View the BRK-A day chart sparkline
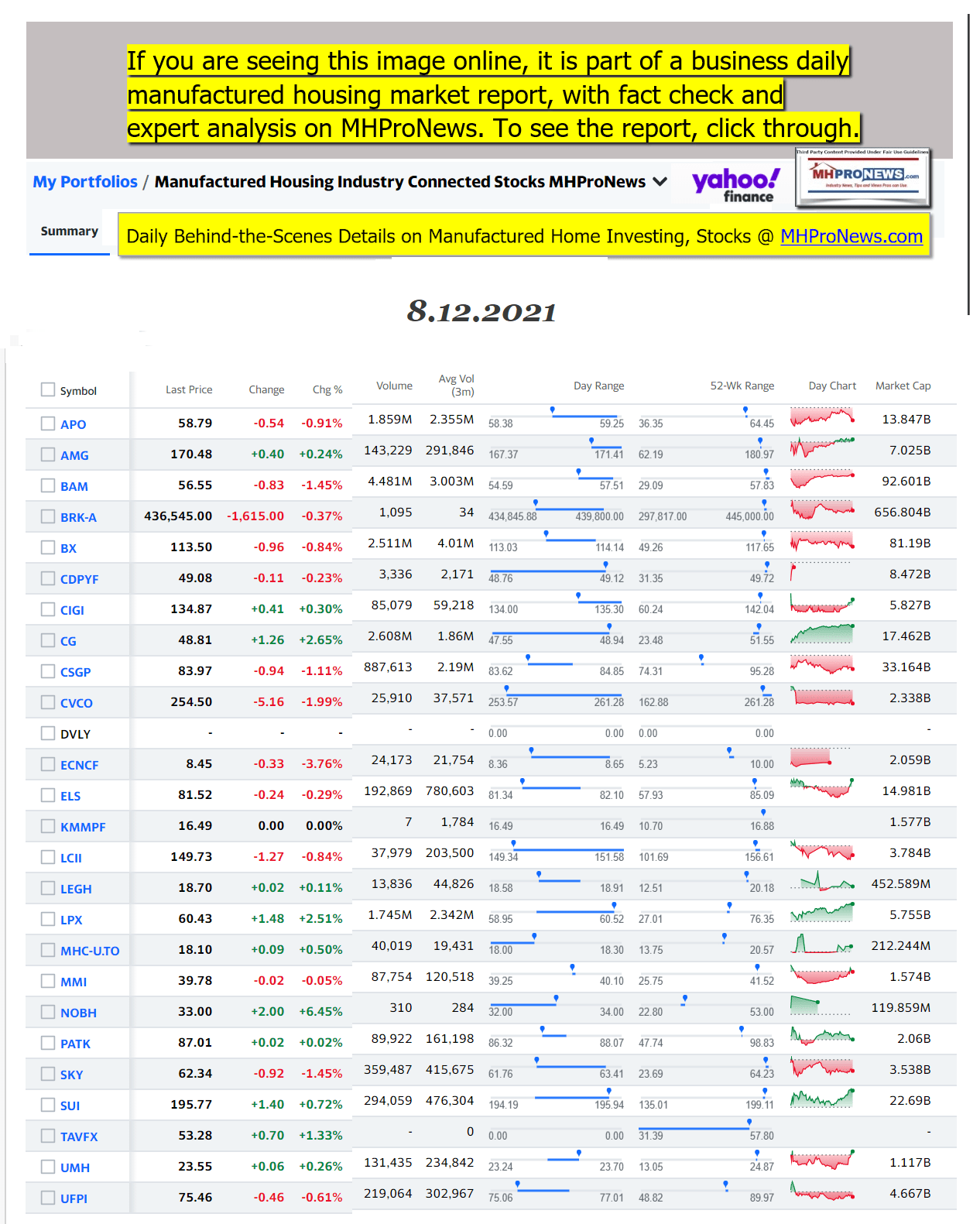980x1224 pixels. click(821, 510)
